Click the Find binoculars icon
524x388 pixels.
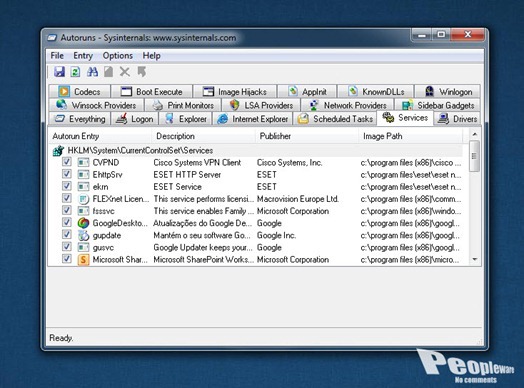pos(92,72)
